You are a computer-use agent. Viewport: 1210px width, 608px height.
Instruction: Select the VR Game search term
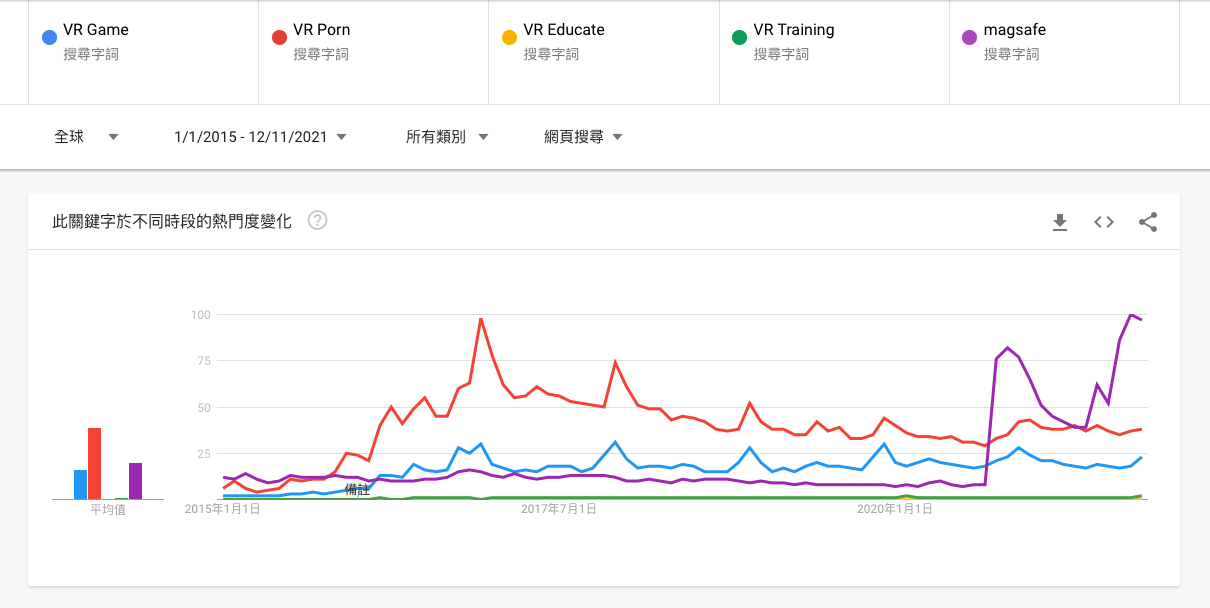[95, 30]
